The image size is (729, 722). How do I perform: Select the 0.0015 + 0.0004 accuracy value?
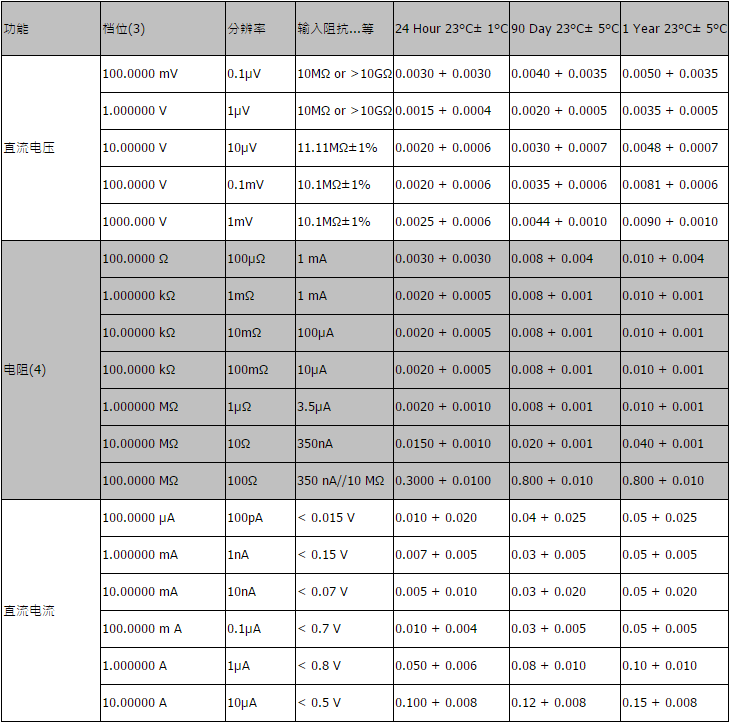(443, 111)
